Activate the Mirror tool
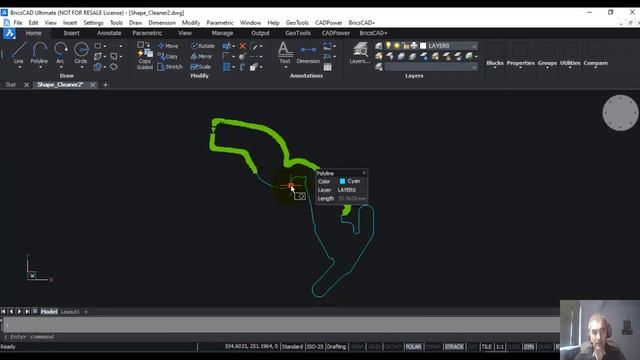 point(201,56)
